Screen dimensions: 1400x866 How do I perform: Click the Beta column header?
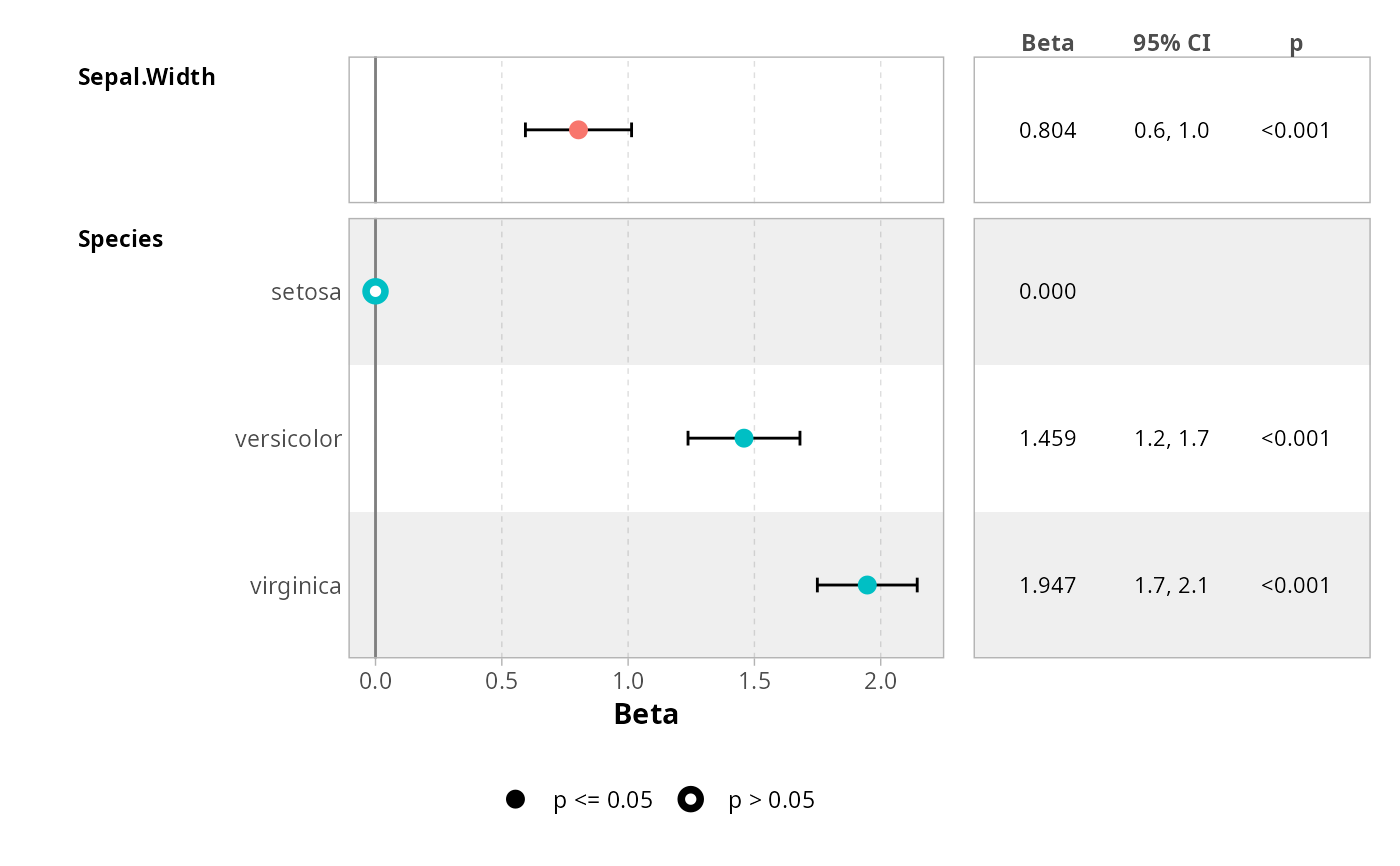[x=1047, y=43]
